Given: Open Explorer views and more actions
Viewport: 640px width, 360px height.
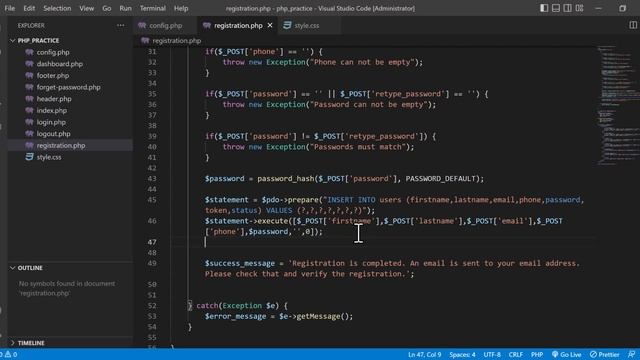Looking at the screenshot, I should pyautogui.click(x=120, y=25).
